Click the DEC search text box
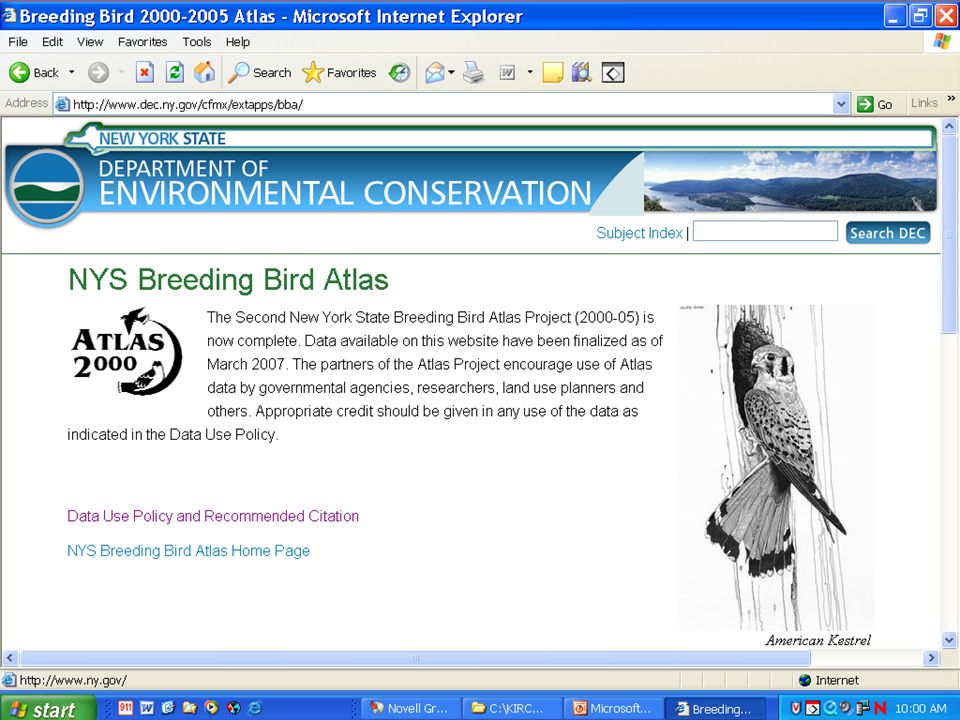This screenshot has height=720, width=960. point(765,231)
